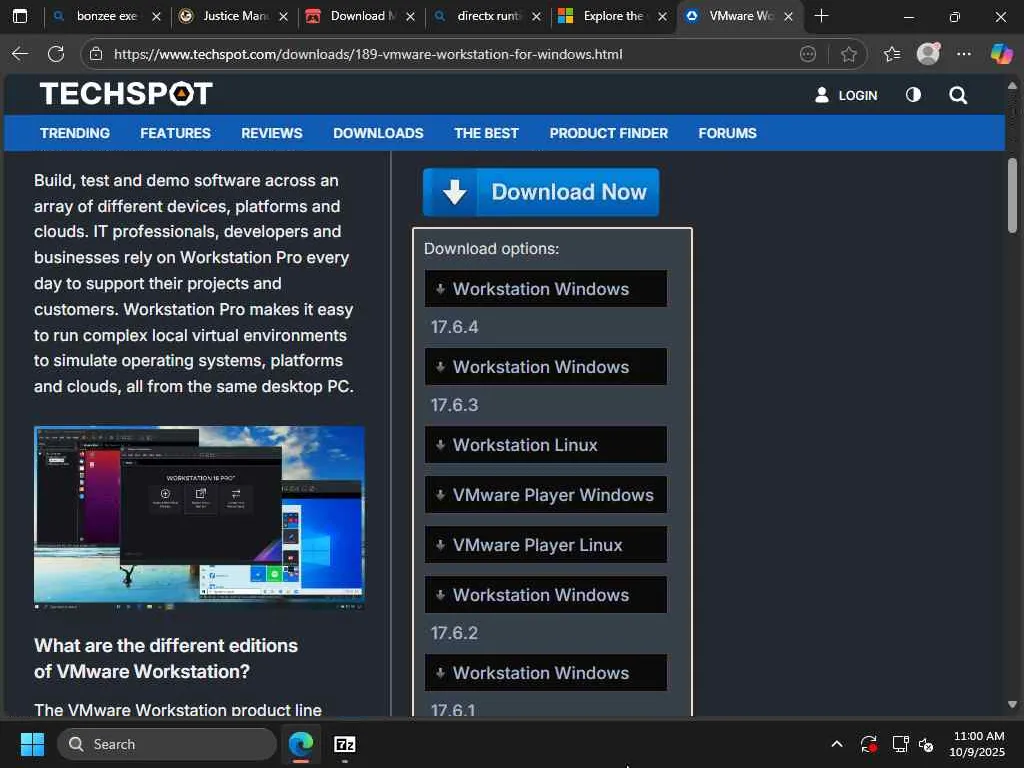Switch to the Justice Man tab

(232, 16)
